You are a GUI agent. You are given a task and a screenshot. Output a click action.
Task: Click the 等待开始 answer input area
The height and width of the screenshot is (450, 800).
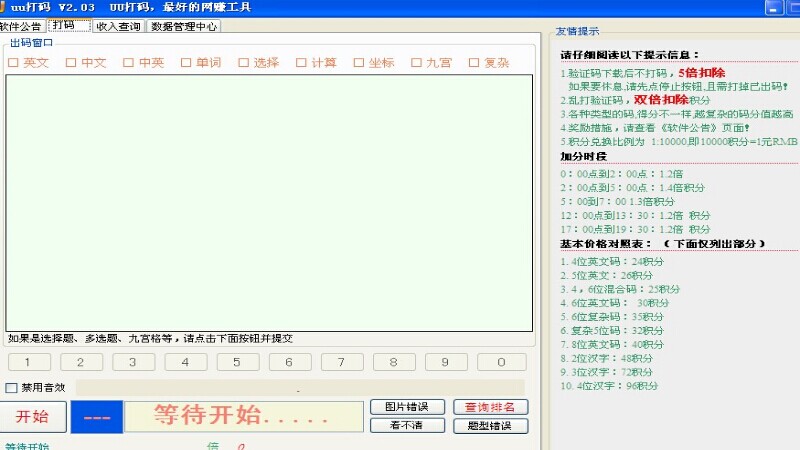244,416
